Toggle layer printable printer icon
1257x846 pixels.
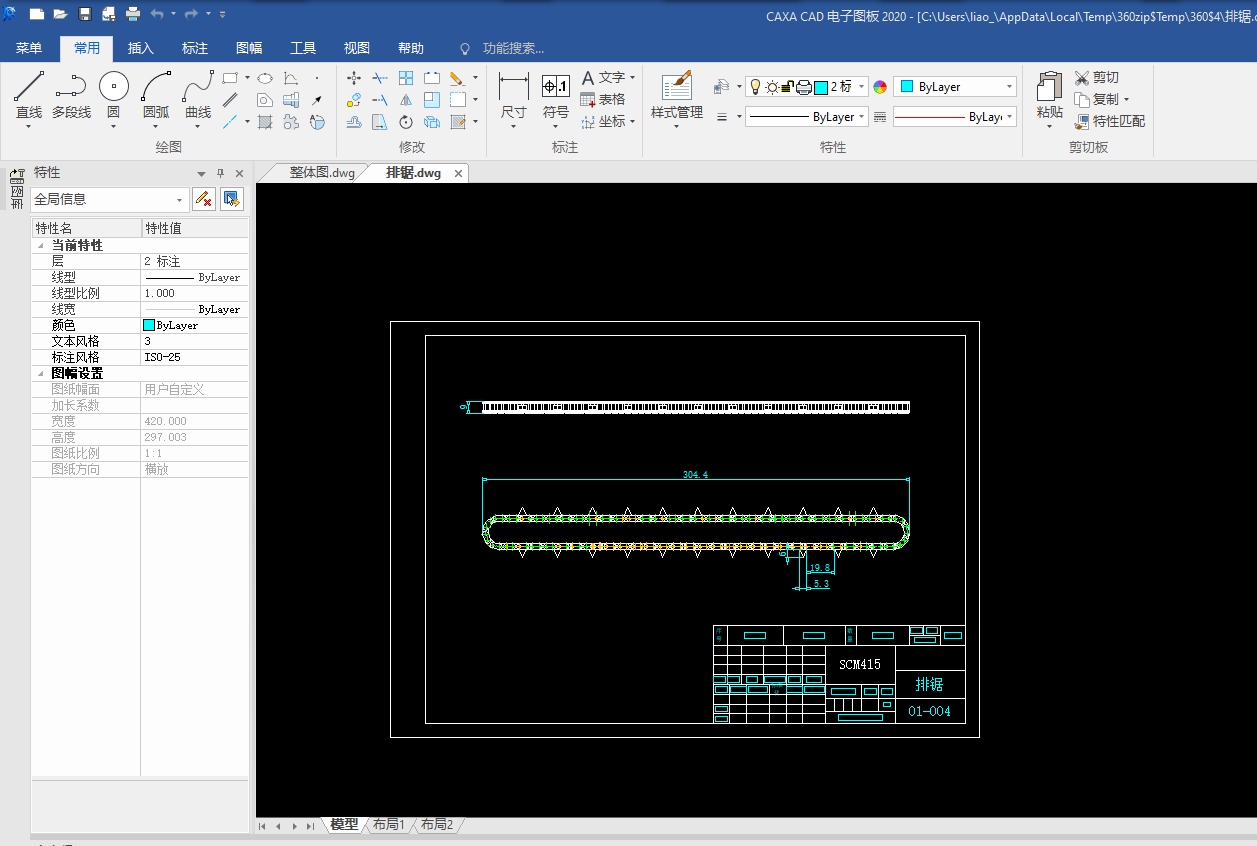[804, 87]
